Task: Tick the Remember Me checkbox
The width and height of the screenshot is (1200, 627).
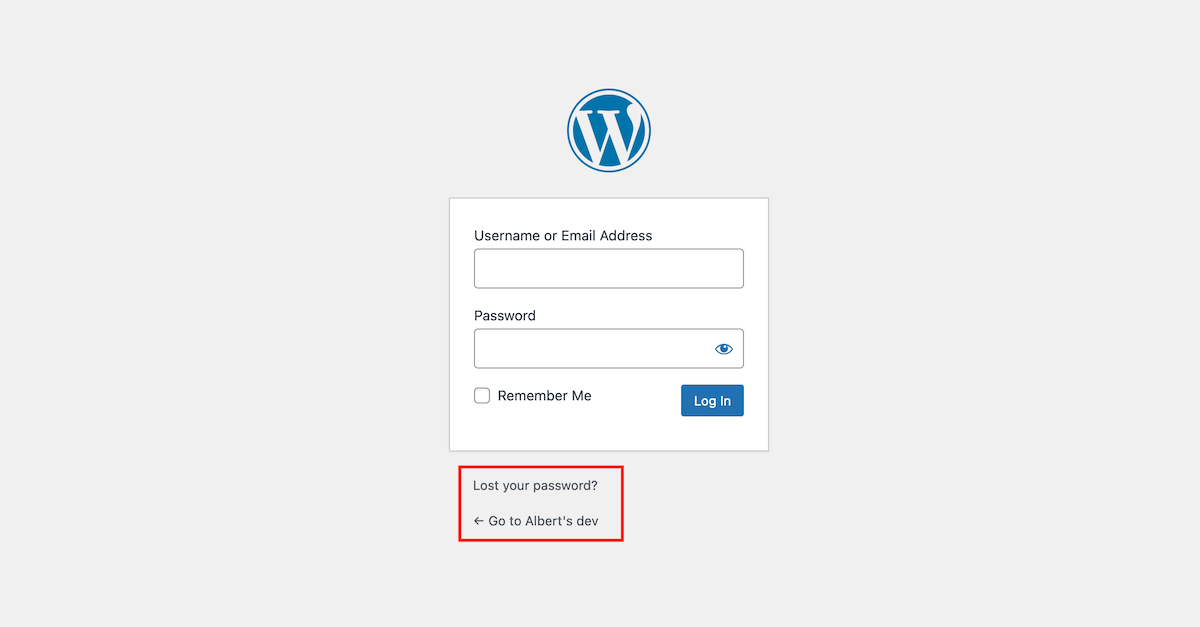Action: 482,396
